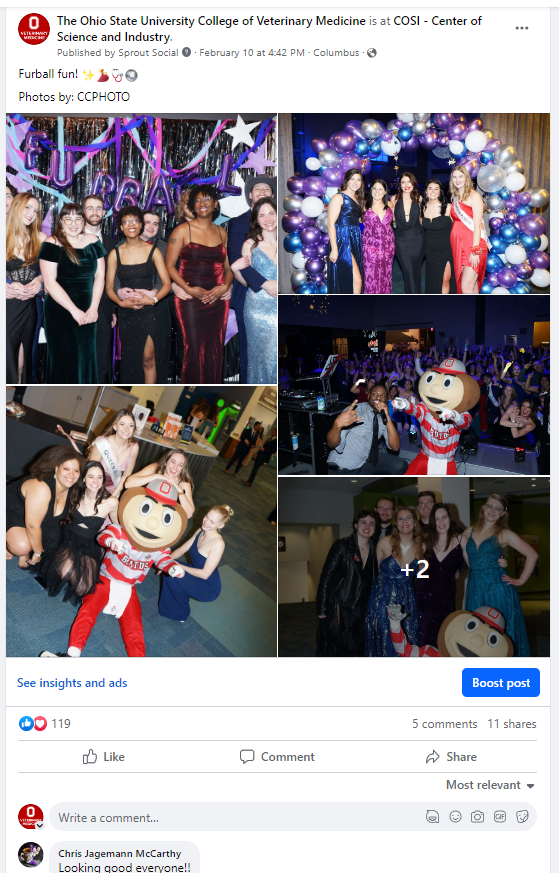559x873 pixels.
Task: Switch commenting profile via avatar arrow
Action: tap(40, 826)
